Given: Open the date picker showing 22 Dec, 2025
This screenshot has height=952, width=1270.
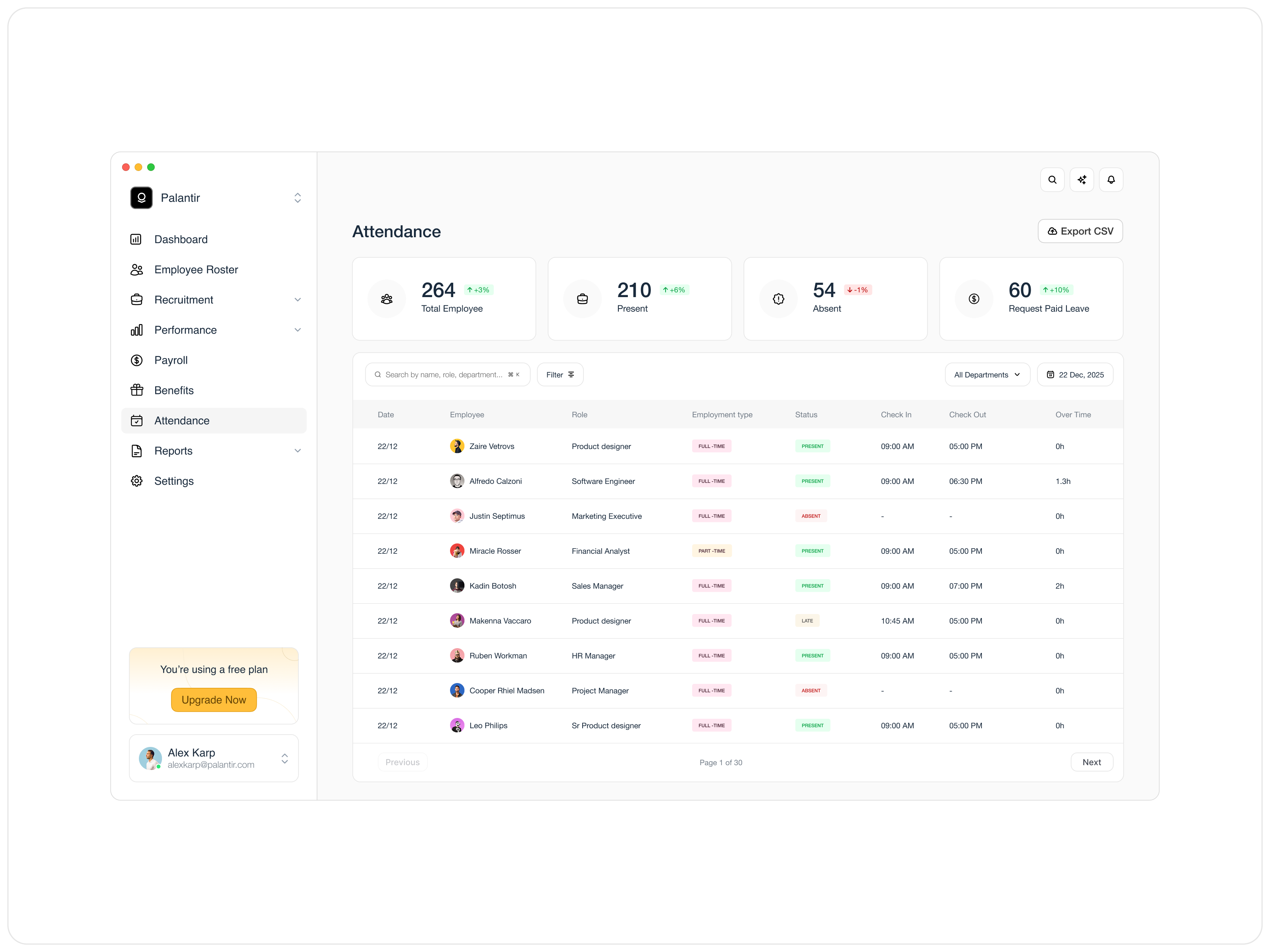Looking at the screenshot, I should click(x=1075, y=374).
